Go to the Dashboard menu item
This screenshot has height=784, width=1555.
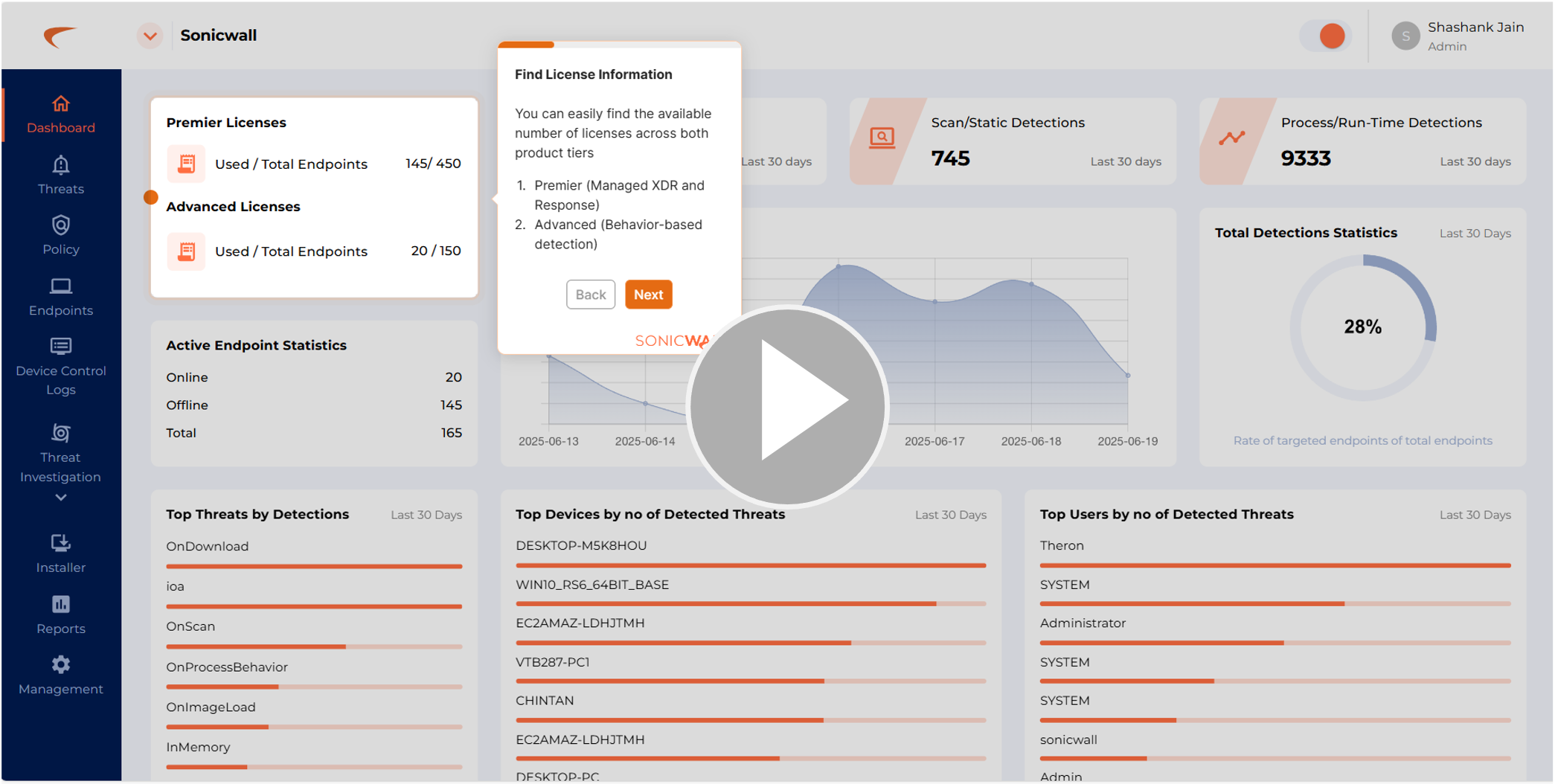coord(61,115)
